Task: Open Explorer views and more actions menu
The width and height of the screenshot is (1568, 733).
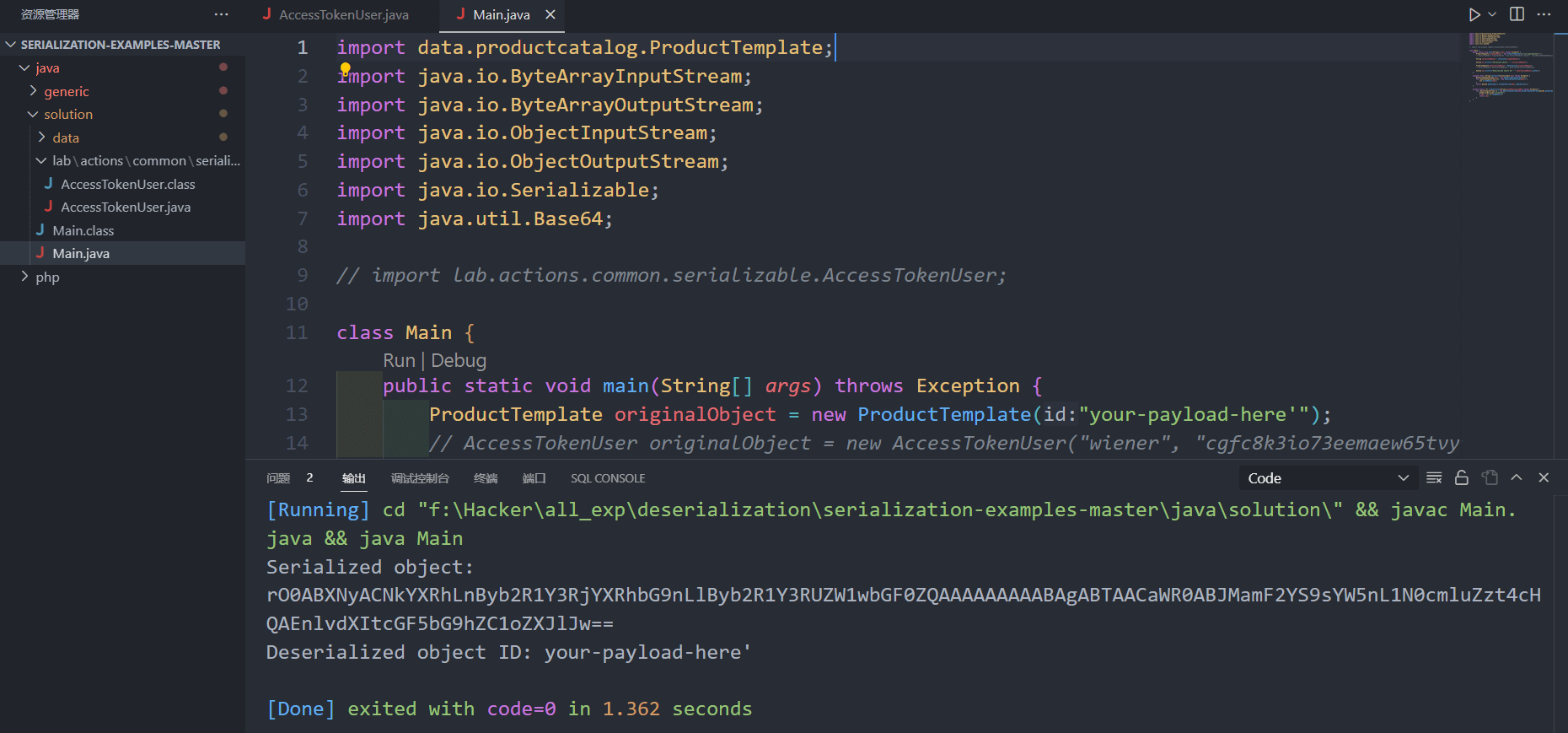Action: point(221,14)
